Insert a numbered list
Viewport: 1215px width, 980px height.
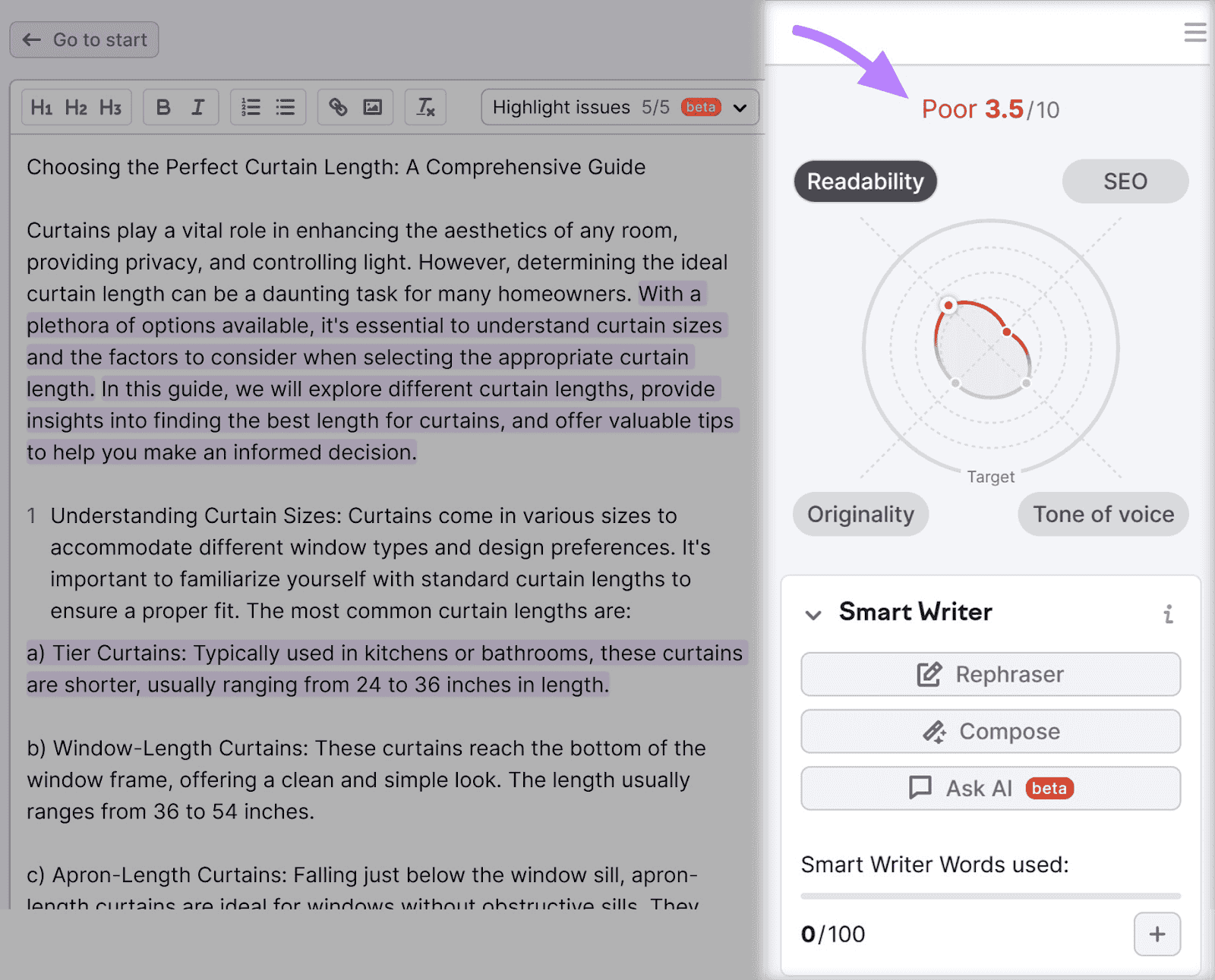[250, 107]
